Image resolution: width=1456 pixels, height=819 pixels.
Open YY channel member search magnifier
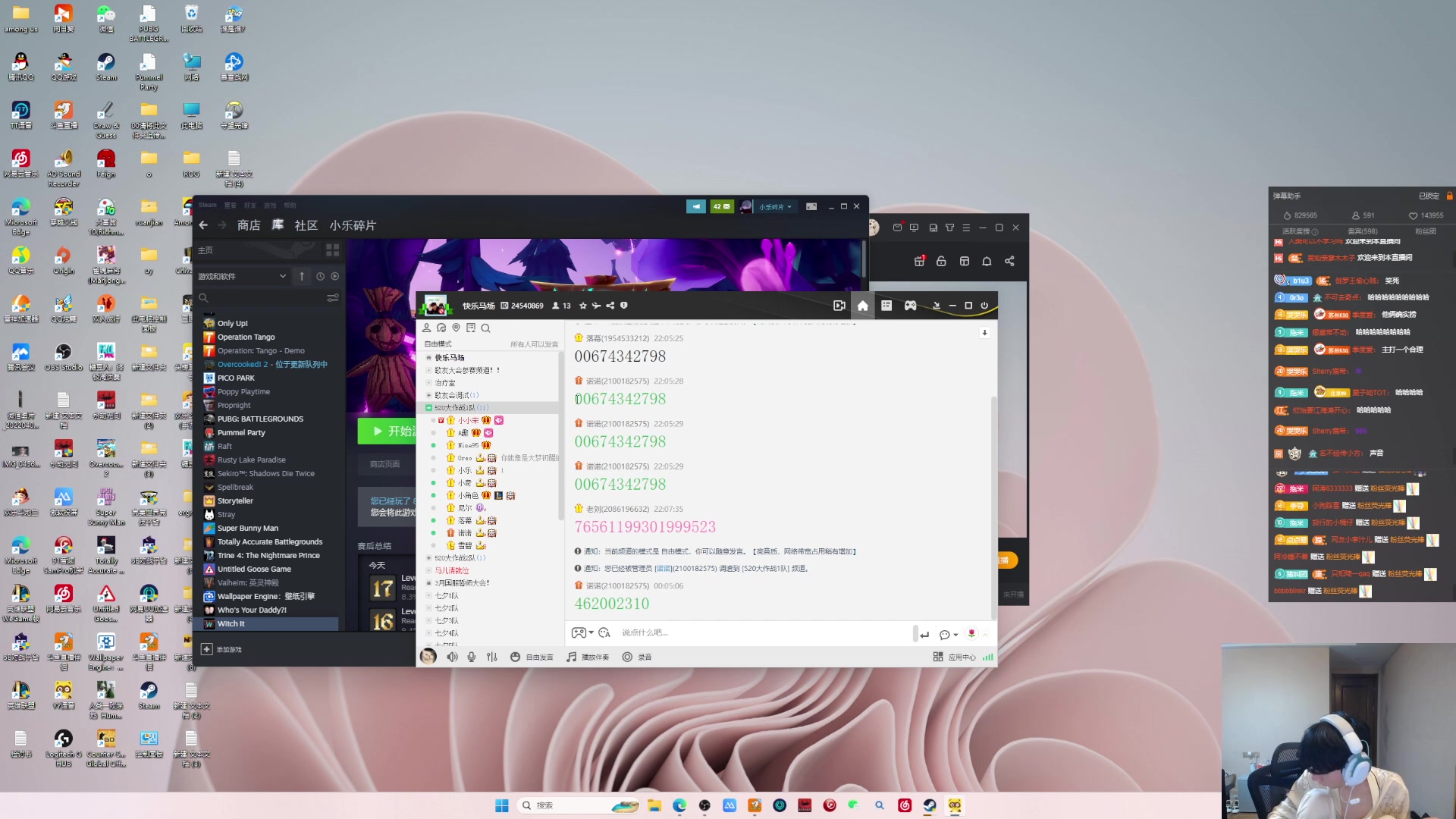point(485,328)
